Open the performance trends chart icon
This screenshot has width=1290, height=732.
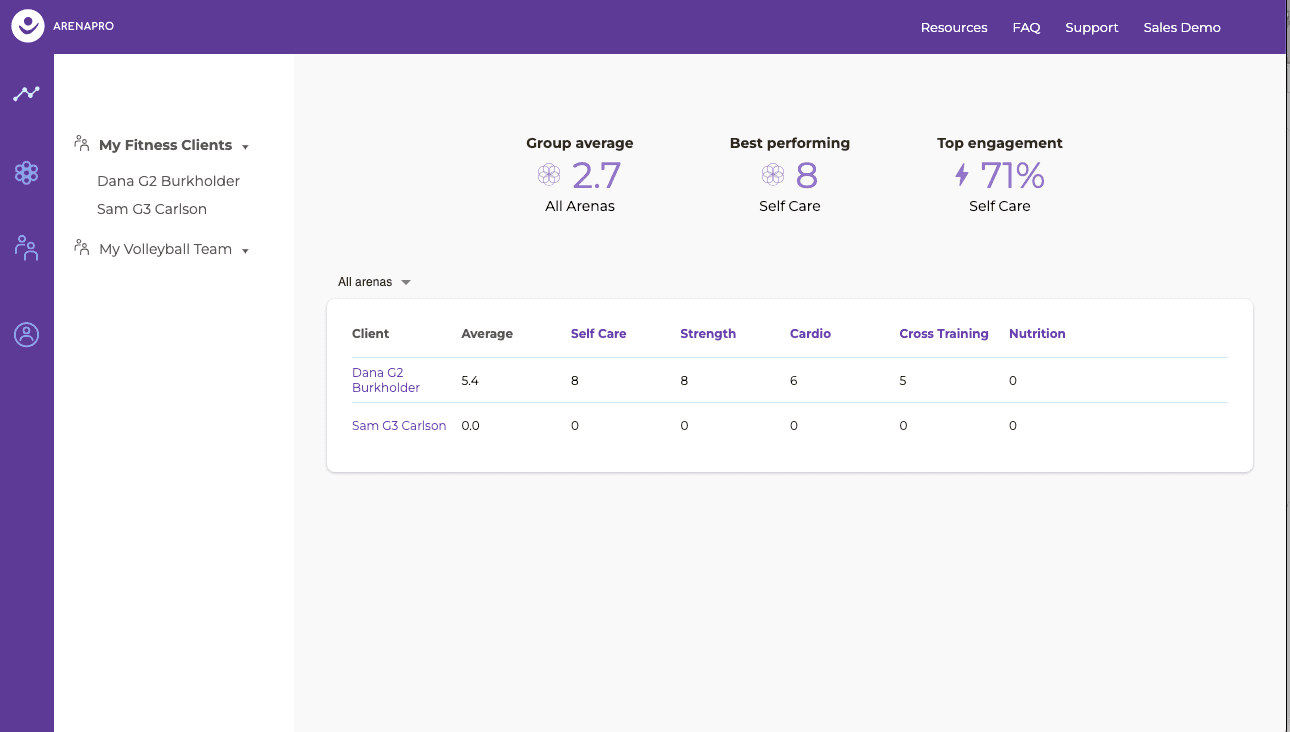(26, 92)
